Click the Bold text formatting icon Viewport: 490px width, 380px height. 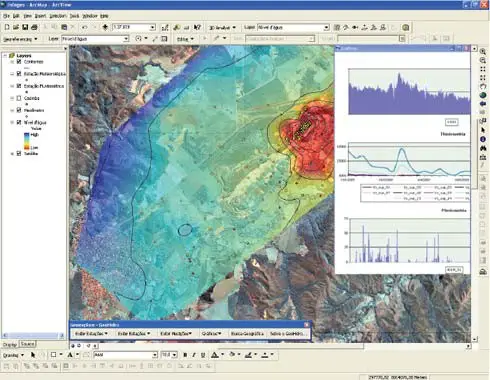185,355
